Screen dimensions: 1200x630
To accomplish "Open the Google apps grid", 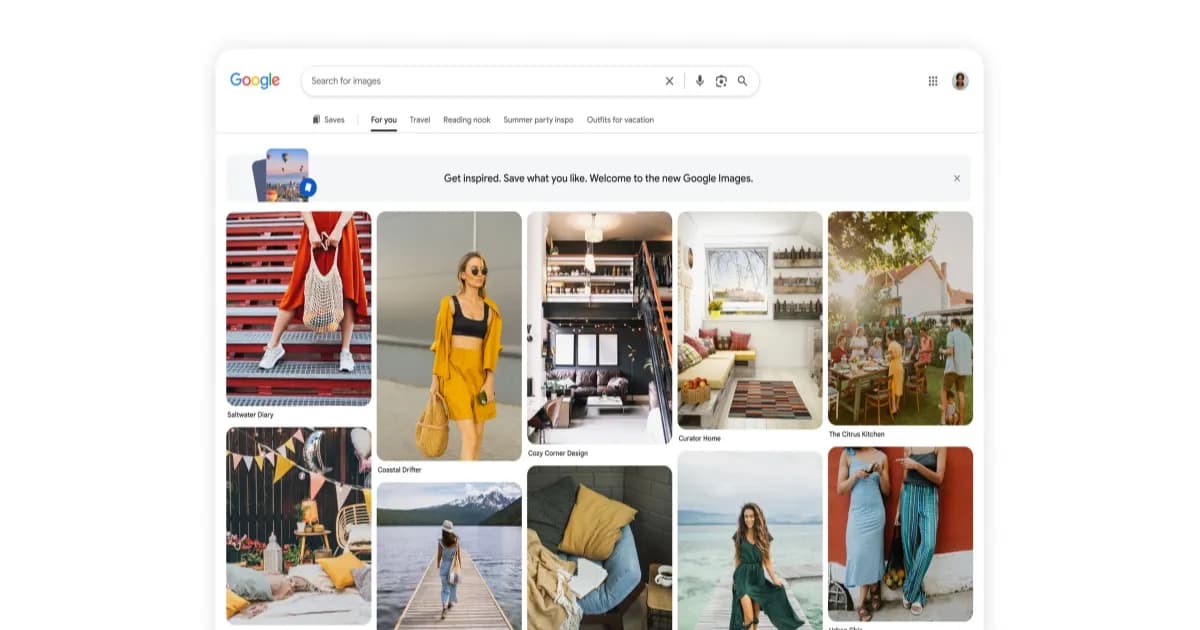I will [933, 81].
